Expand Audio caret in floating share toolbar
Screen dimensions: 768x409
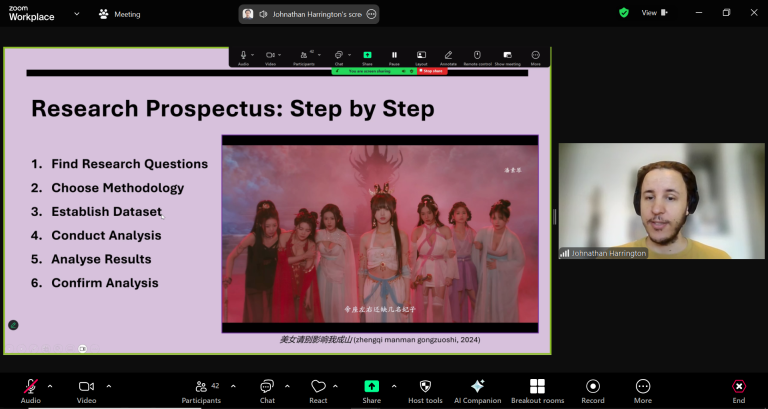[252, 55]
